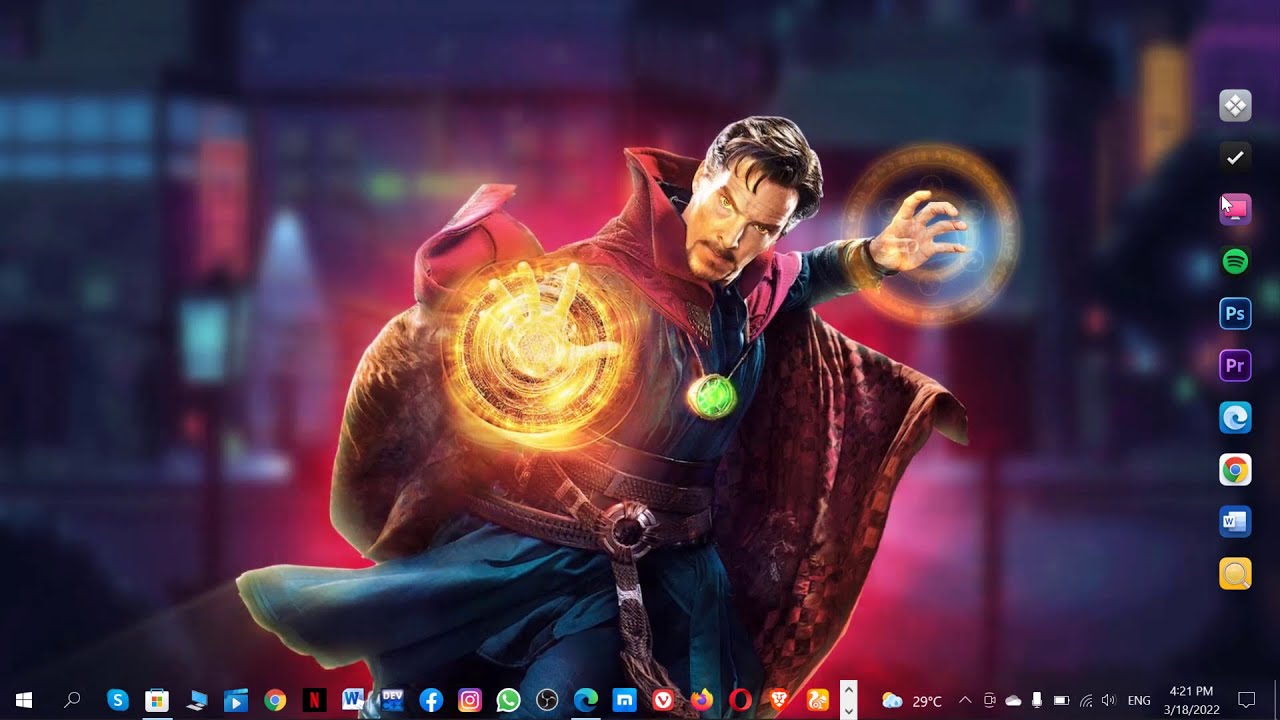Open Microsoft Store on taskbar

(x=157, y=700)
